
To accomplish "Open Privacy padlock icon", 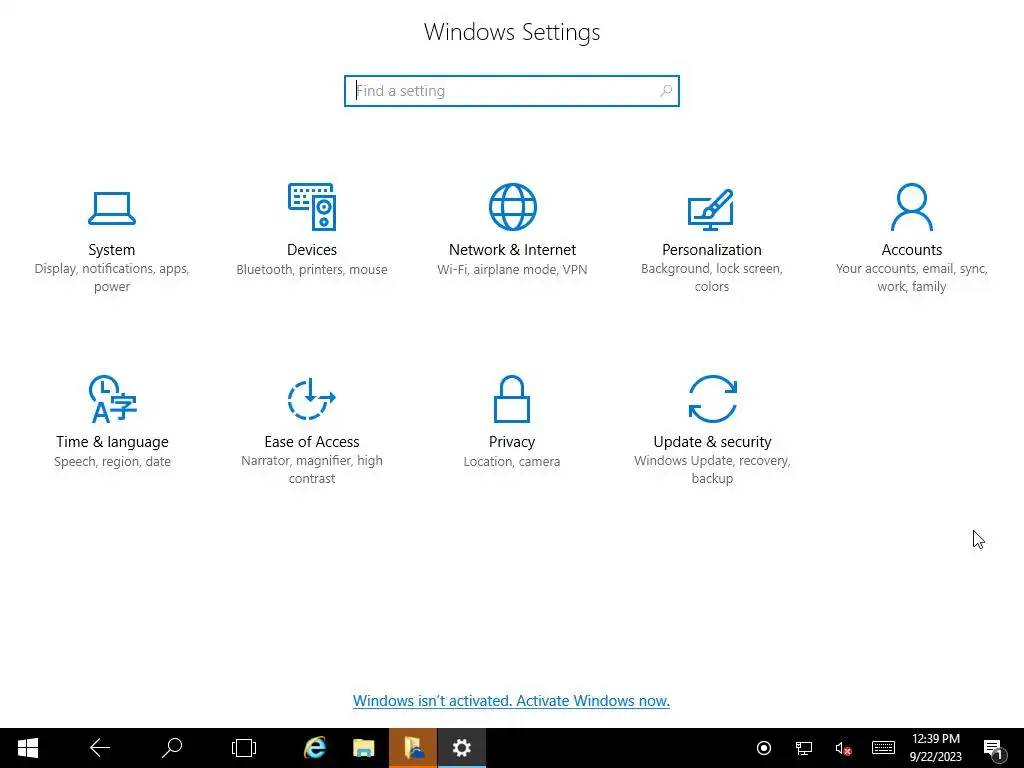I will tap(512, 399).
